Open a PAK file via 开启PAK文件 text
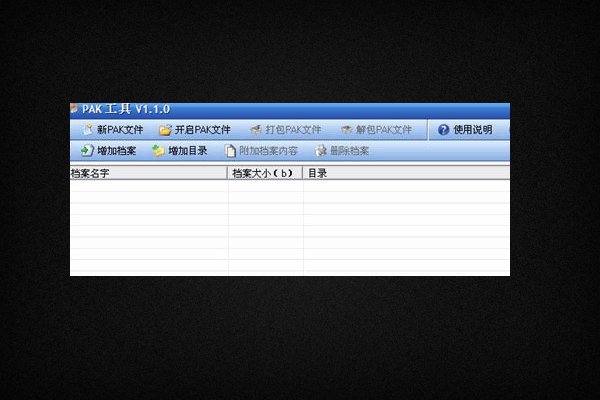The image size is (600, 400). (x=203, y=130)
